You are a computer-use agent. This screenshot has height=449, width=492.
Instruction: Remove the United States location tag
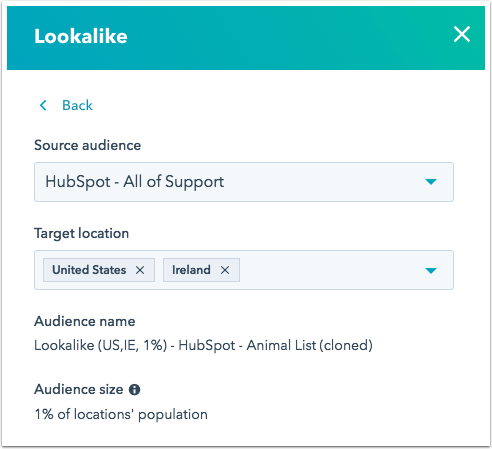tap(140, 270)
